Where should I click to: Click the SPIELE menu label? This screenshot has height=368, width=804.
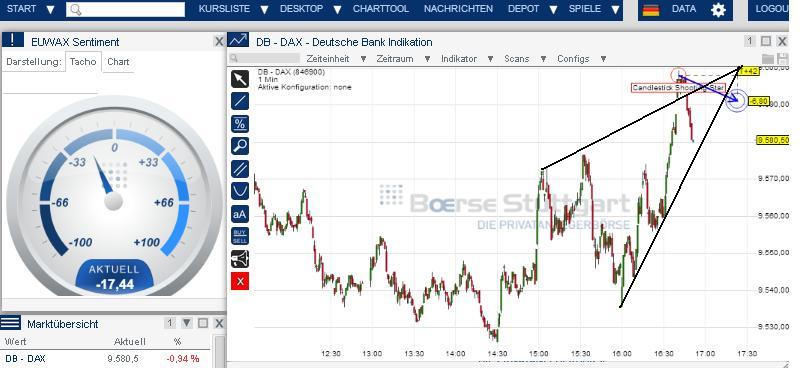(x=585, y=9)
